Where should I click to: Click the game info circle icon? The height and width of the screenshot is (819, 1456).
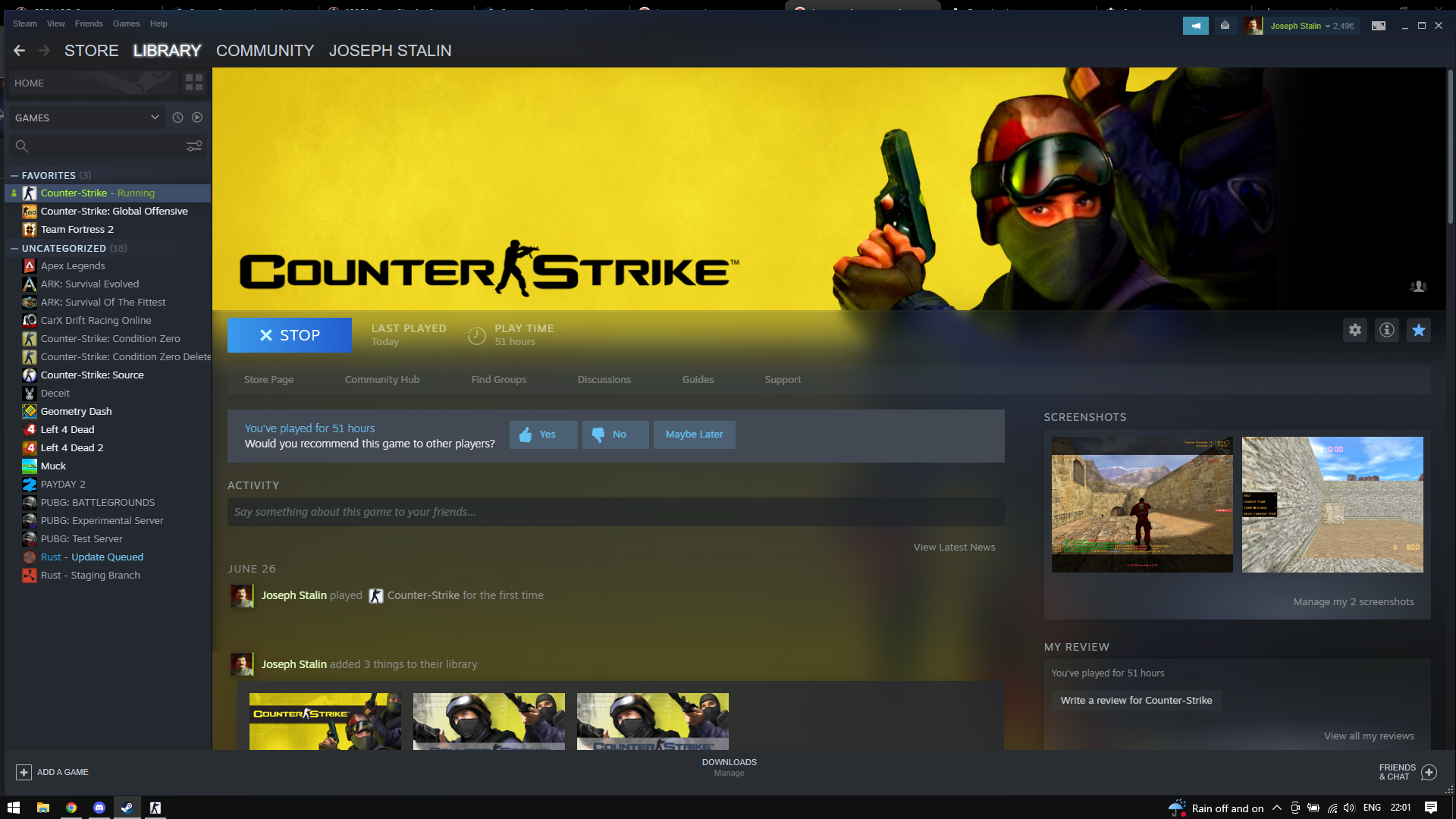1386,330
